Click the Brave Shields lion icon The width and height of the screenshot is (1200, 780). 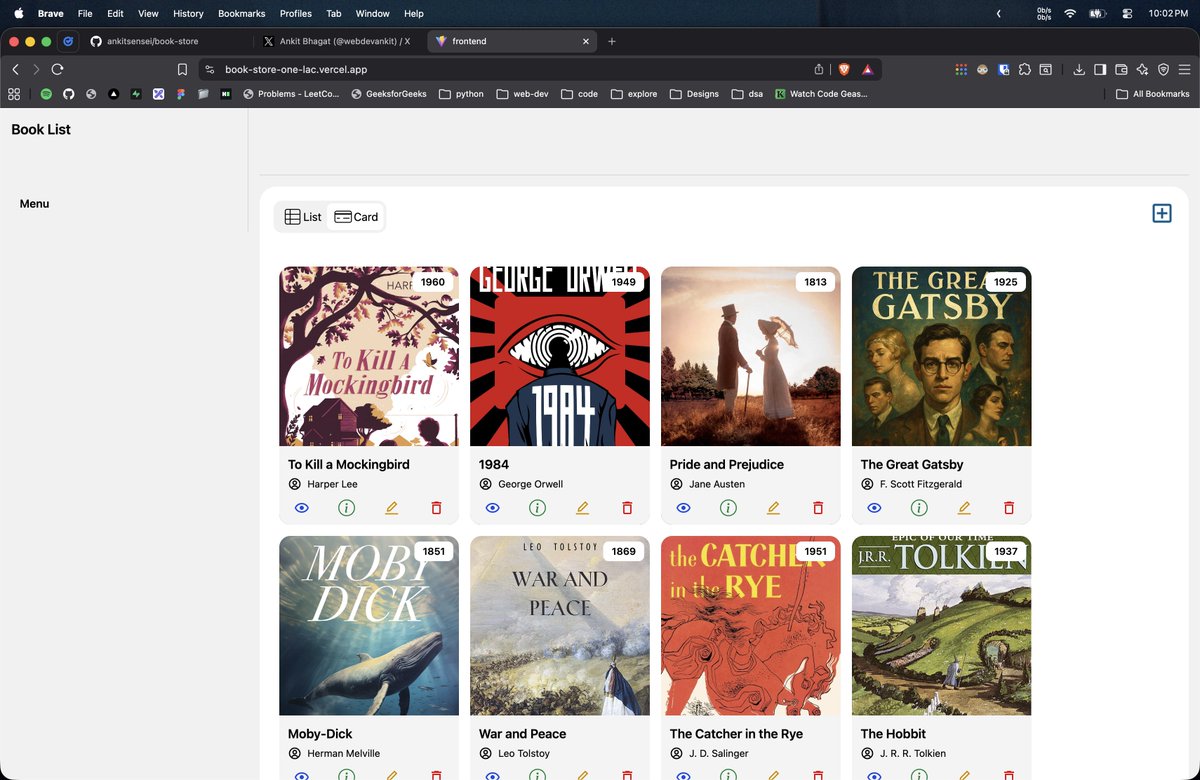(x=844, y=69)
